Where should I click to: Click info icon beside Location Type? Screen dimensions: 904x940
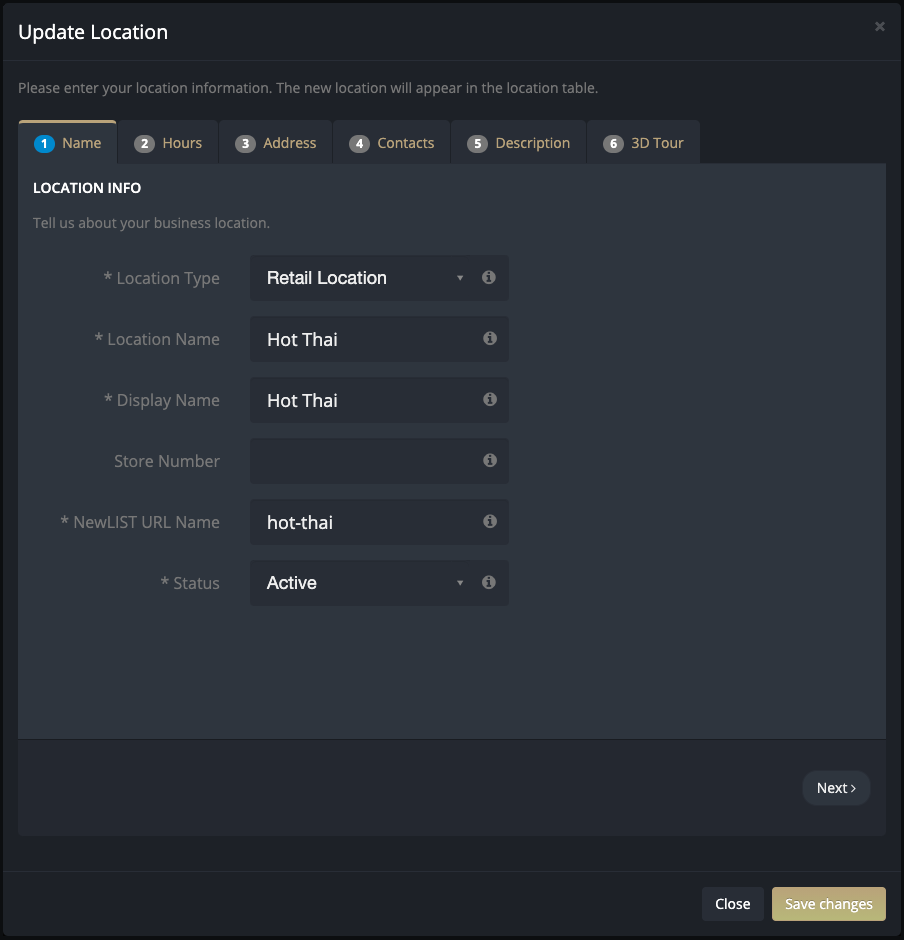(489, 278)
